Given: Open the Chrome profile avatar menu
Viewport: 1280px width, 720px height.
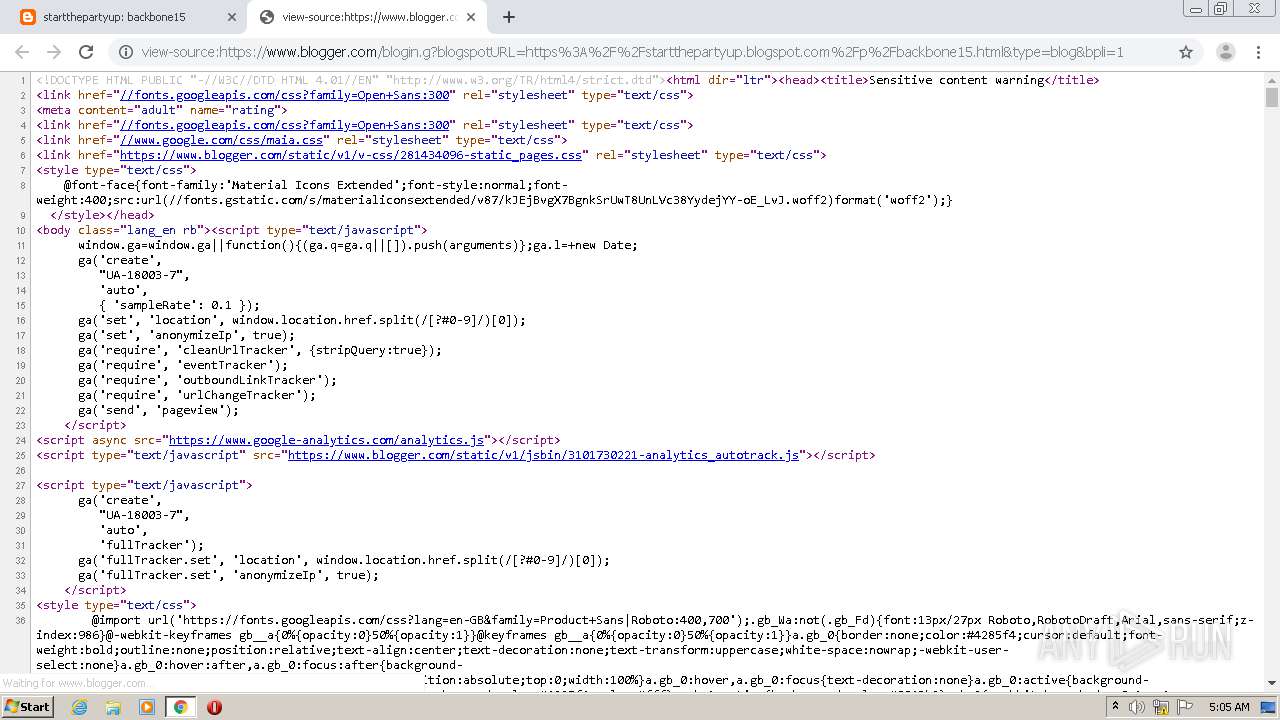Looking at the screenshot, I should point(1225,52).
